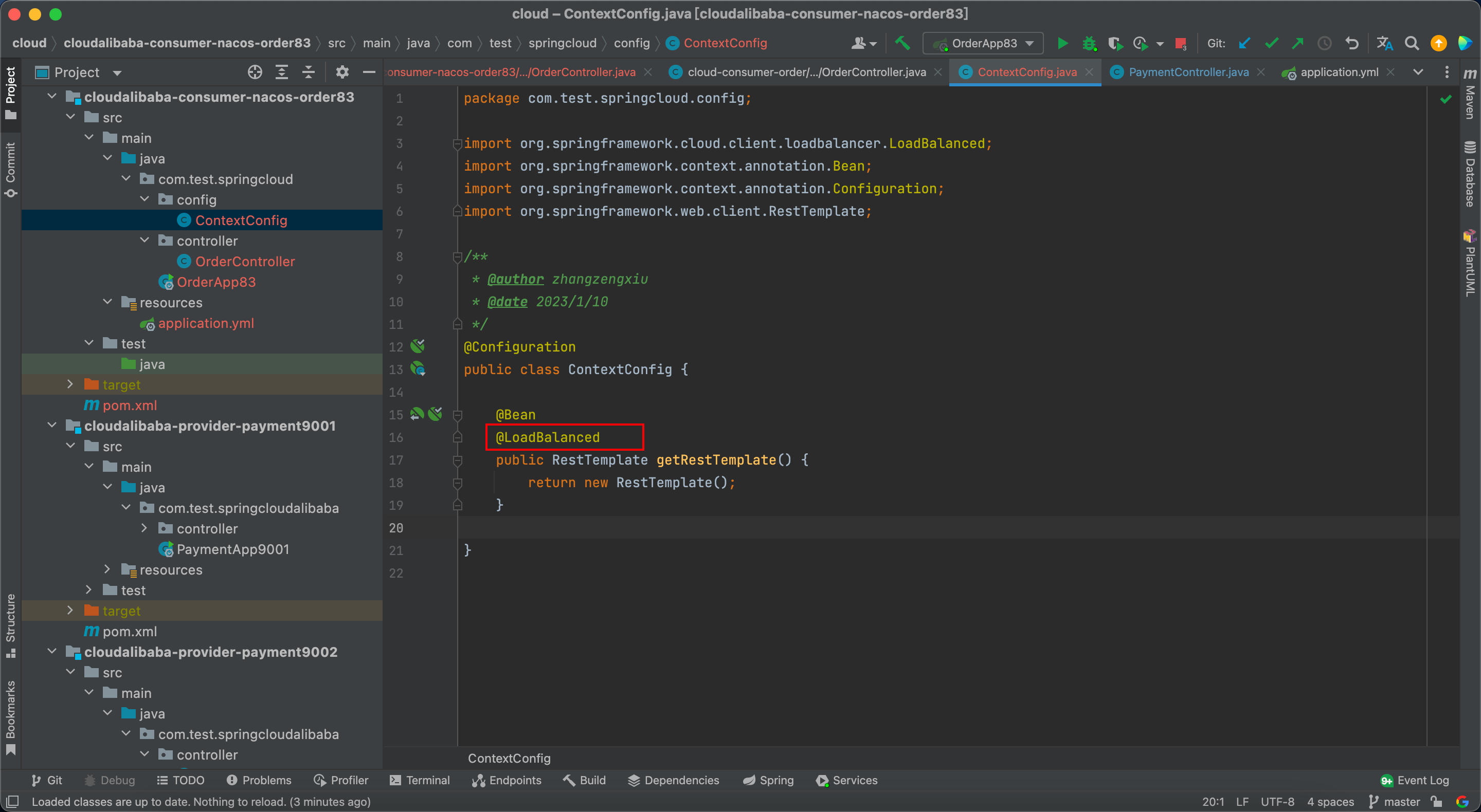Expand target folder under order83 module
1481x812 pixels.
[70, 384]
